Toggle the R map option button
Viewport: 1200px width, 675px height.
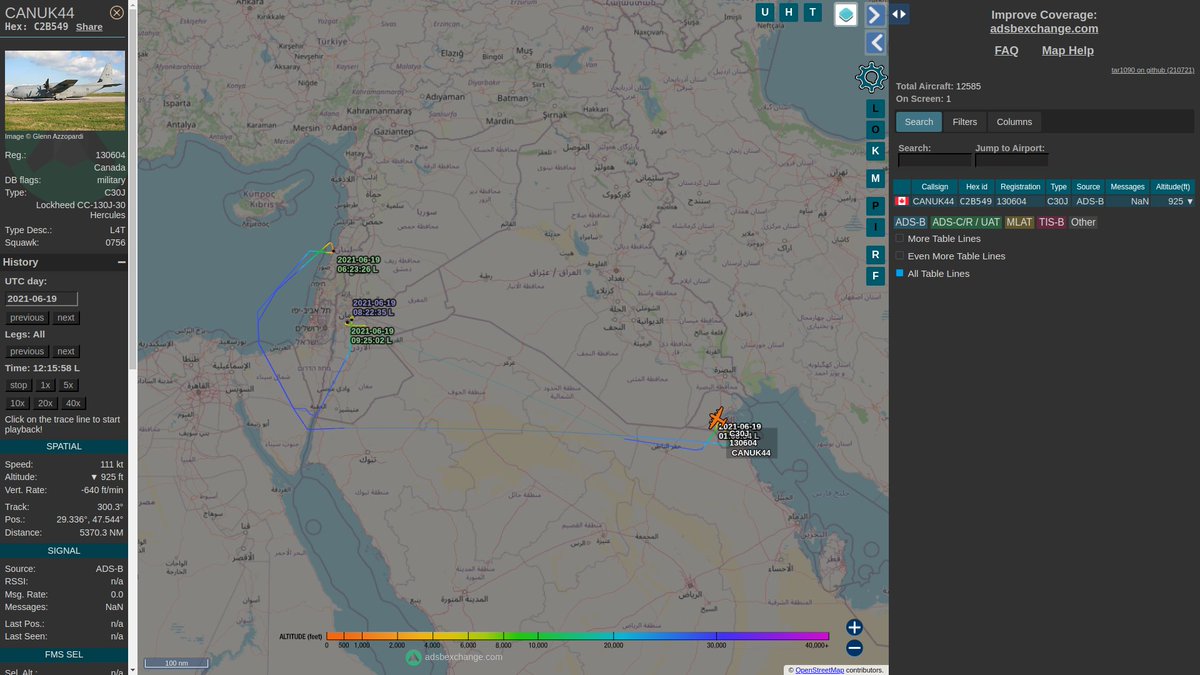[875, 255]
